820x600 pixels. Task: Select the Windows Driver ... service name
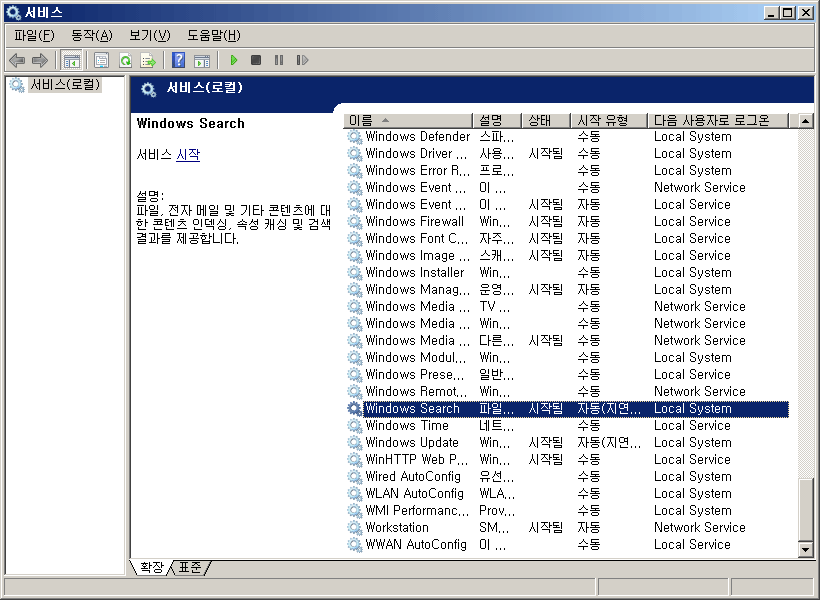(x=416, y=154)
